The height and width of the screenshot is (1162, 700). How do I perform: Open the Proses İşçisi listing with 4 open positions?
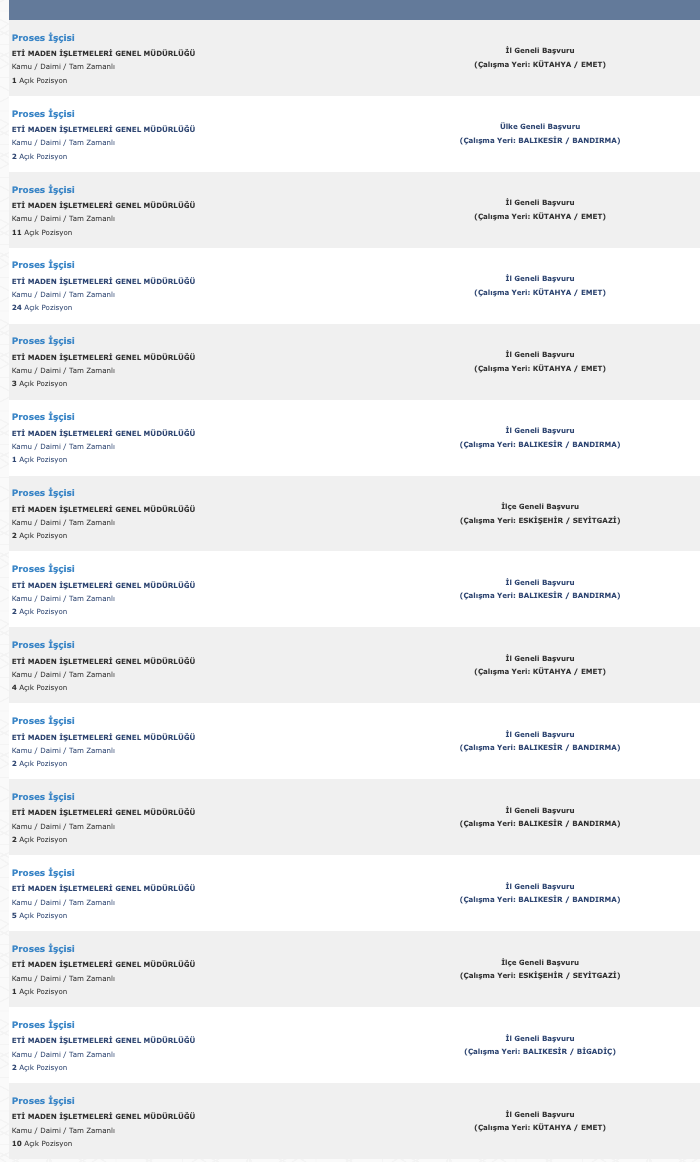point(43,645)
